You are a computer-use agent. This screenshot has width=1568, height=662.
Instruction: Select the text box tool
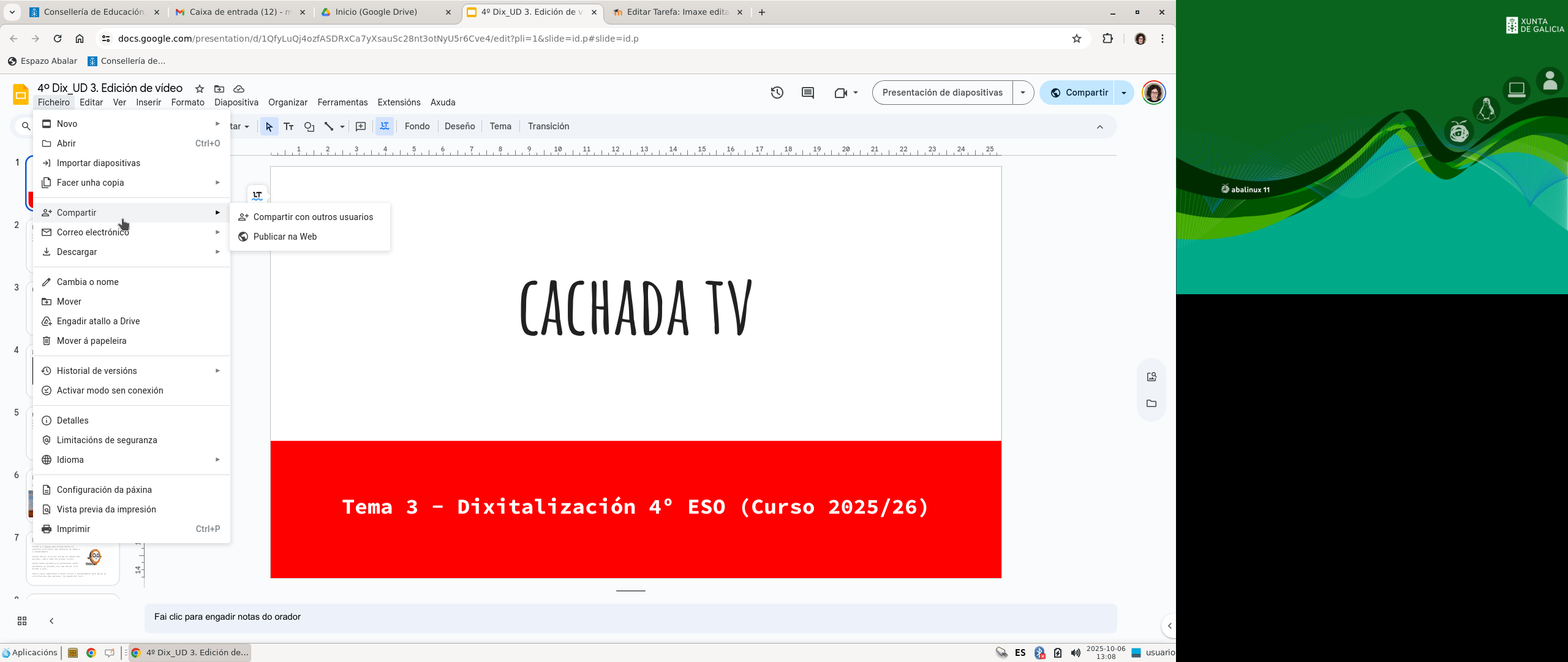coord(288,126)
